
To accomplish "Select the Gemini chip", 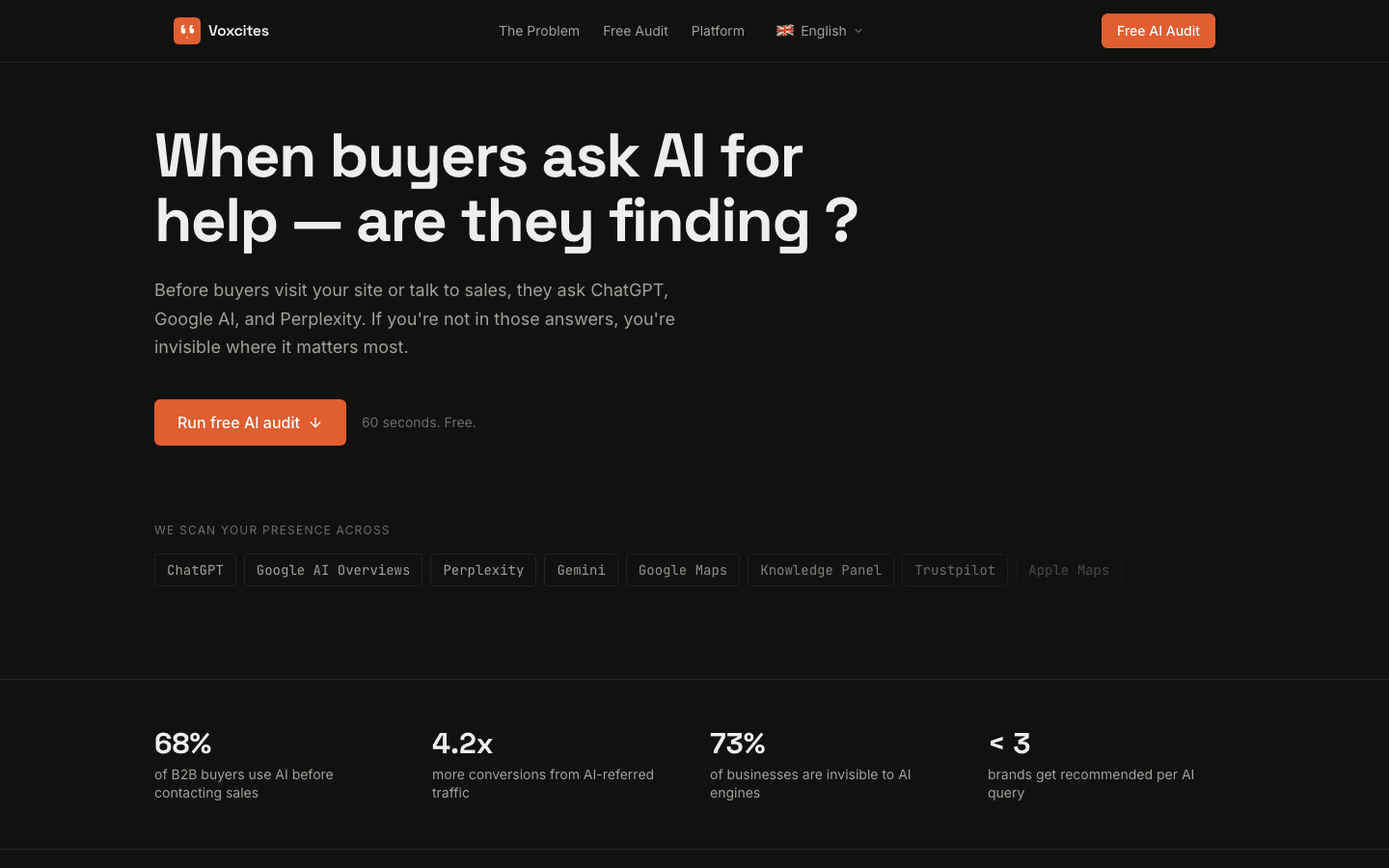I will pyautogui.click(x=581, y=570).
